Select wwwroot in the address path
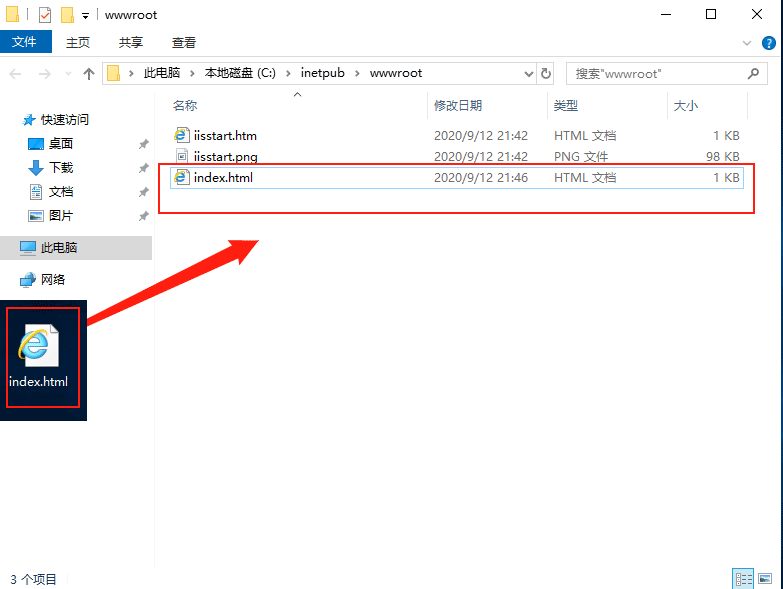783x589 pixels. point(395,73)
